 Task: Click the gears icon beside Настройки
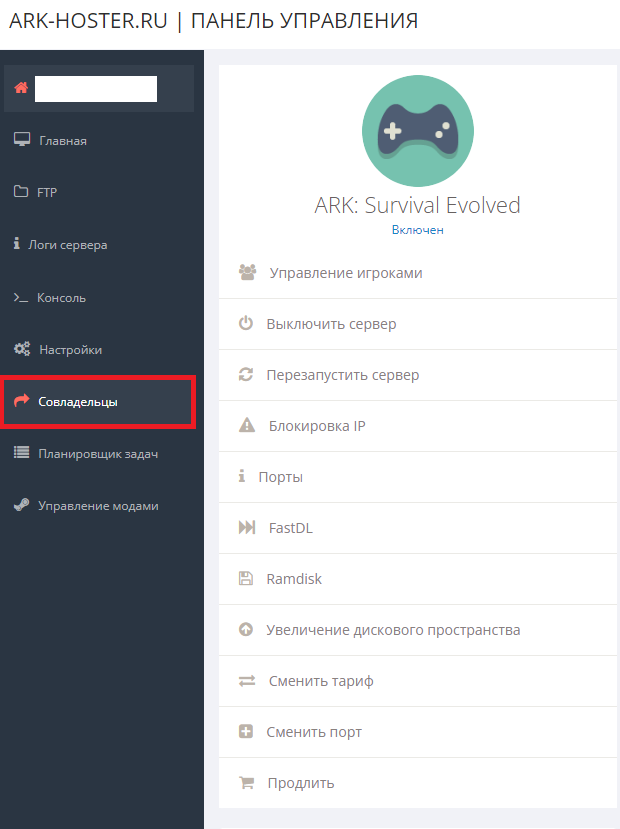(22, 349)
